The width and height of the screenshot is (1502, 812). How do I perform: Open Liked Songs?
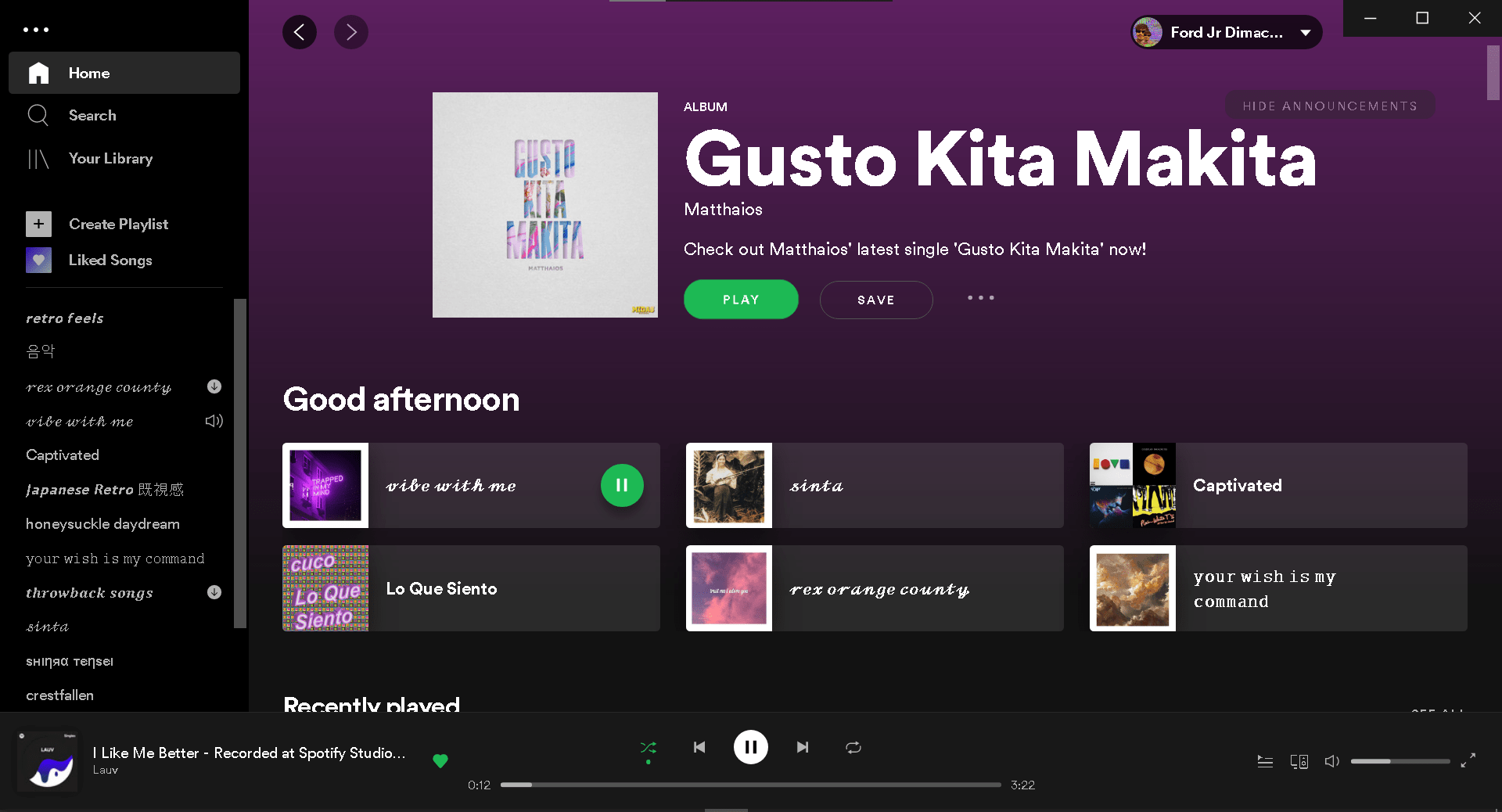click(110, 260)
